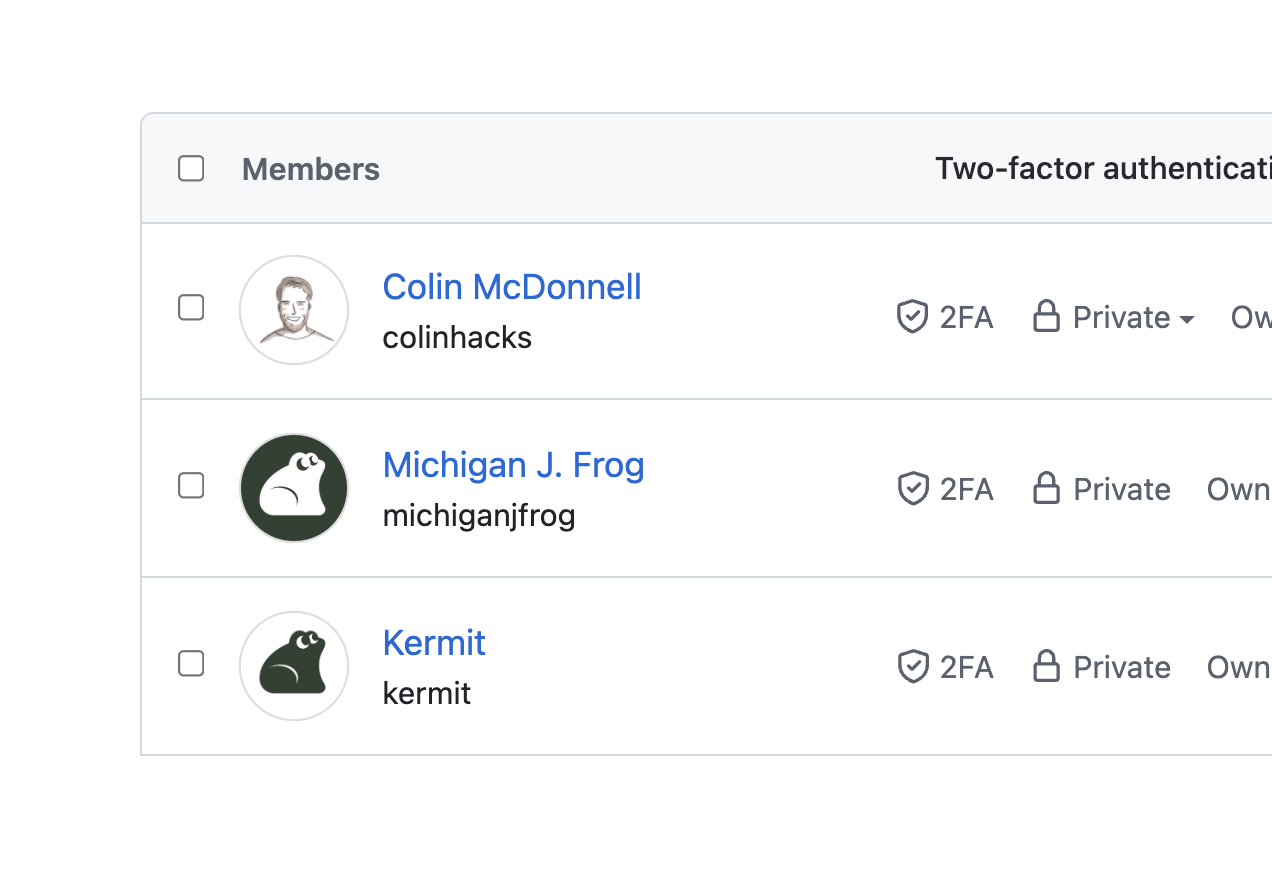Open Colin McDonnell's profile link
Viewport: 1272px width, 888px height.
click(x=512, y=287)
